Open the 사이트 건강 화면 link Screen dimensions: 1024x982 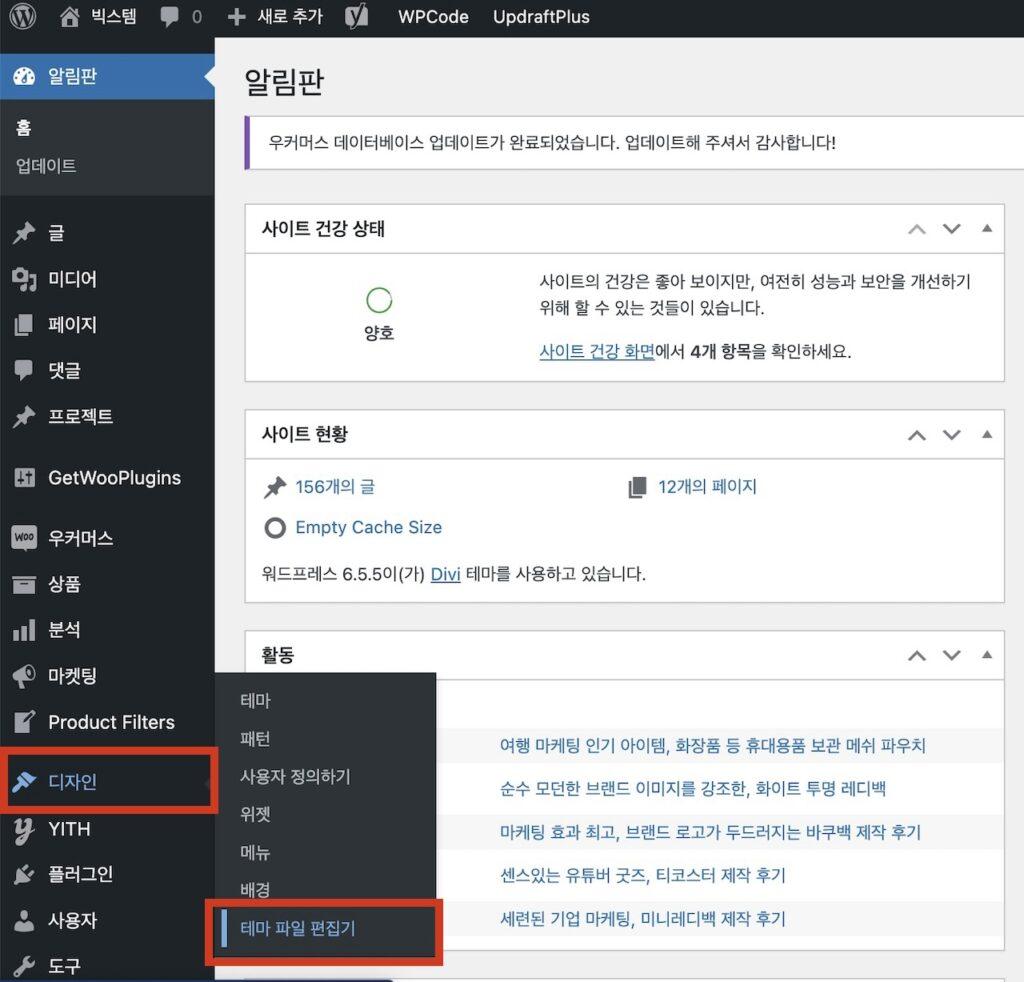[597, 351]
